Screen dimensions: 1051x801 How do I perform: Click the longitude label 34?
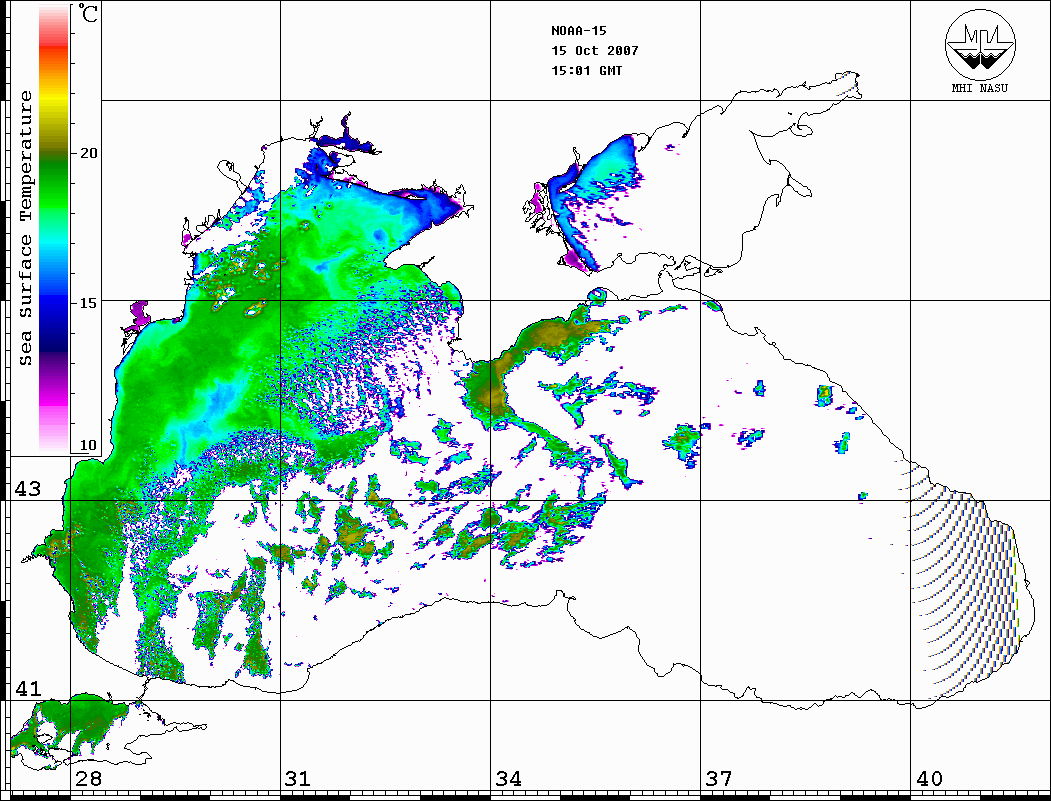pos(508,778)
